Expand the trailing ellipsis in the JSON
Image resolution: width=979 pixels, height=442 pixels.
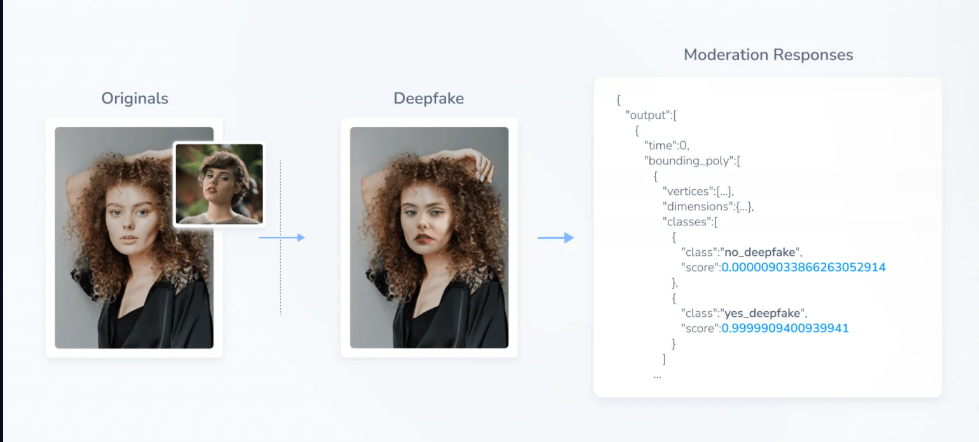[x=657, y=376]
